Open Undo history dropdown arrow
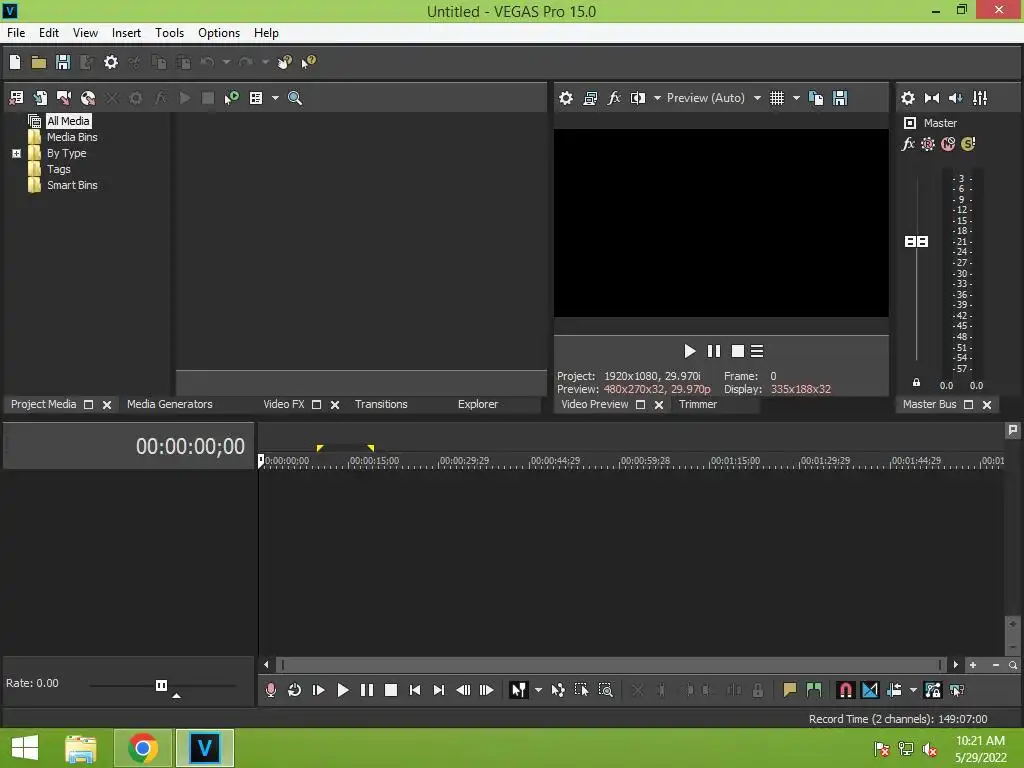This screenshot has width=1024, height=768. coord(226,62)
